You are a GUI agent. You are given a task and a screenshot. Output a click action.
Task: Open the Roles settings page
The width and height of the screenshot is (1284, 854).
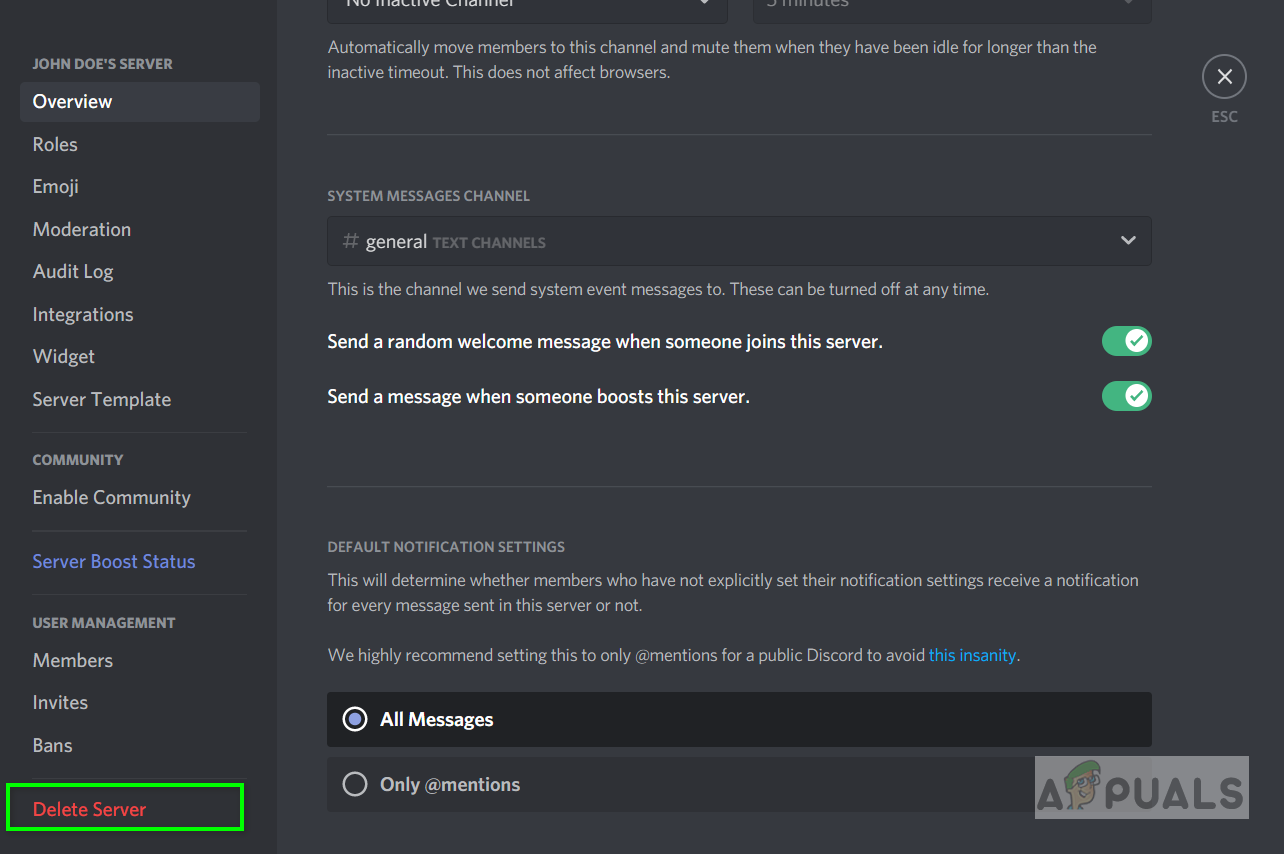[55, 144]
